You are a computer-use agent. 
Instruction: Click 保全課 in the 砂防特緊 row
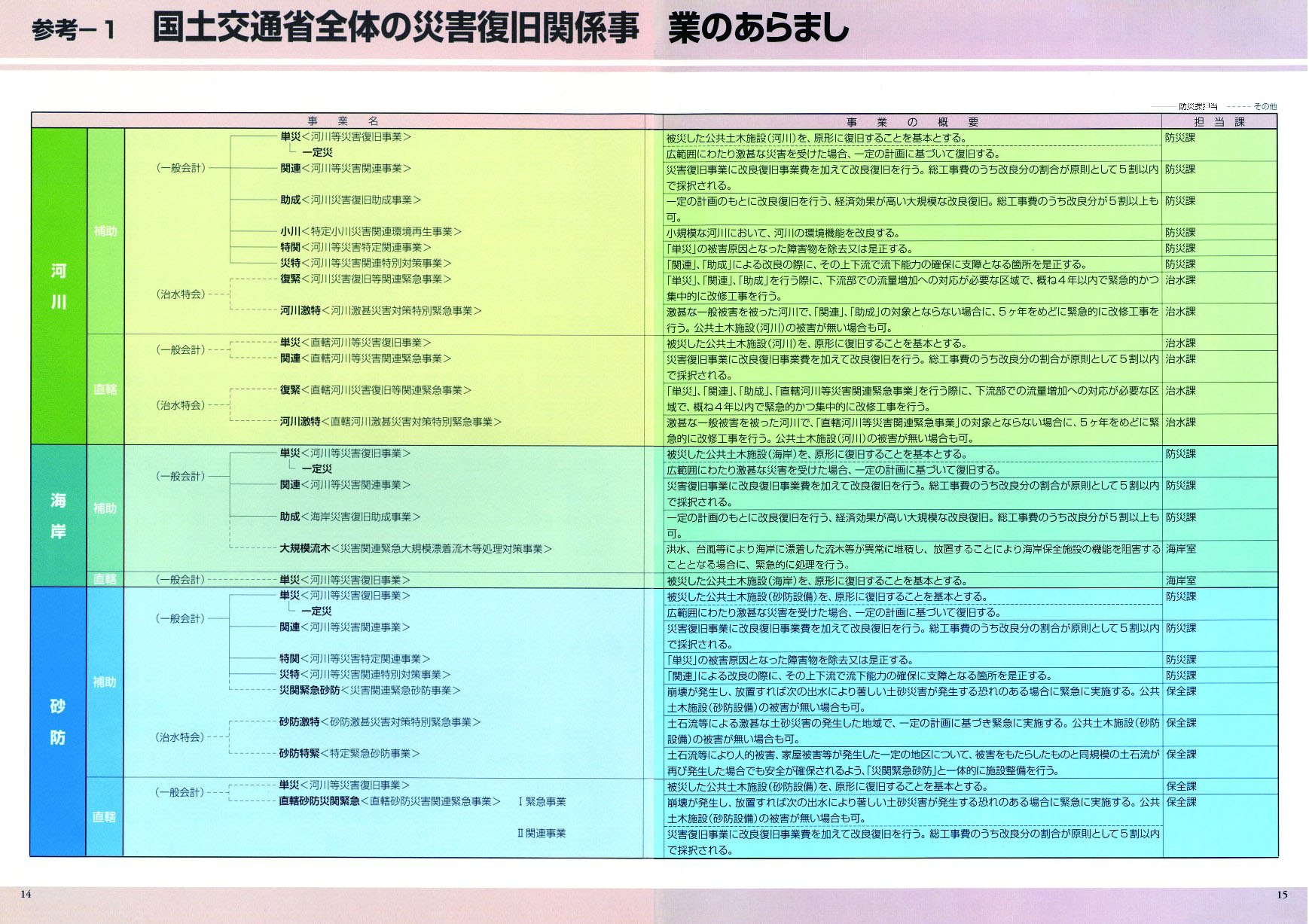1181,754
